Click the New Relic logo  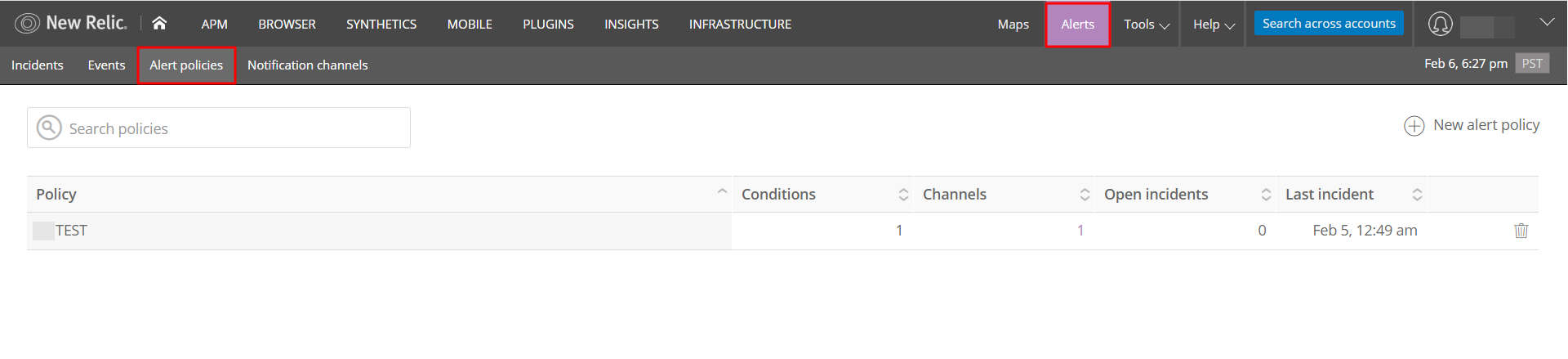(x=71, y=24)
